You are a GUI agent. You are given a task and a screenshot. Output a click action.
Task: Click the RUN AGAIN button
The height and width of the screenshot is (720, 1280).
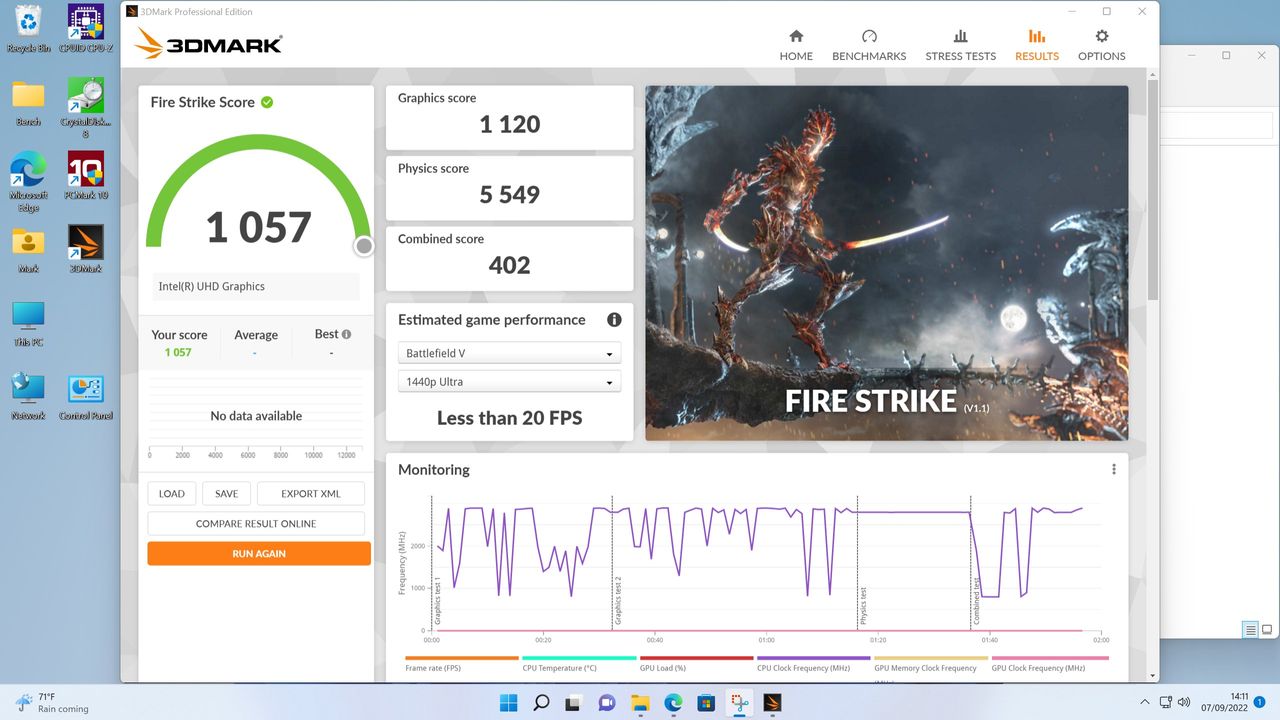pyautogui.click(x=259, y=553)
